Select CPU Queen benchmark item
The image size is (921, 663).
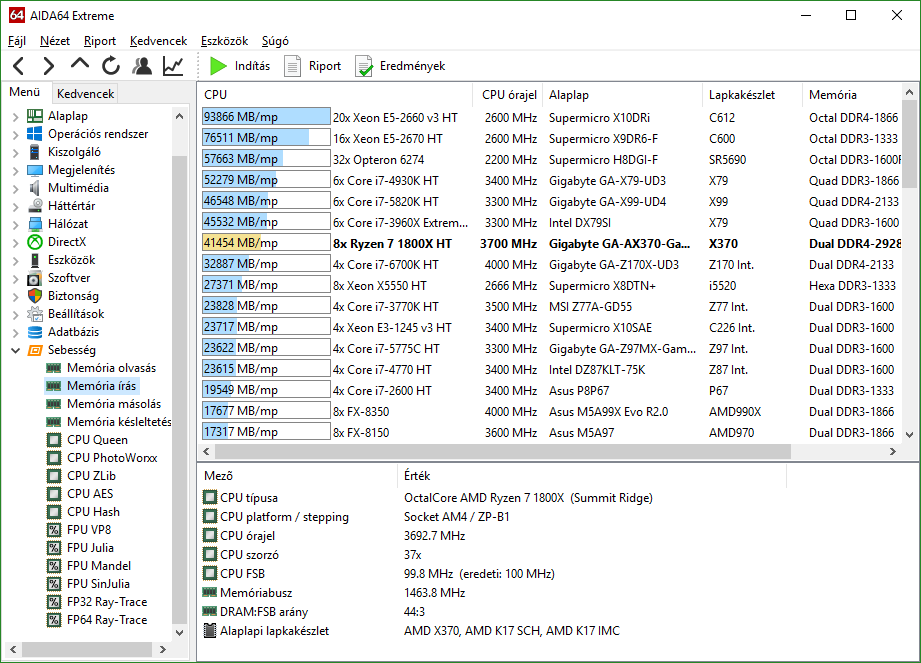click(97, 440)
